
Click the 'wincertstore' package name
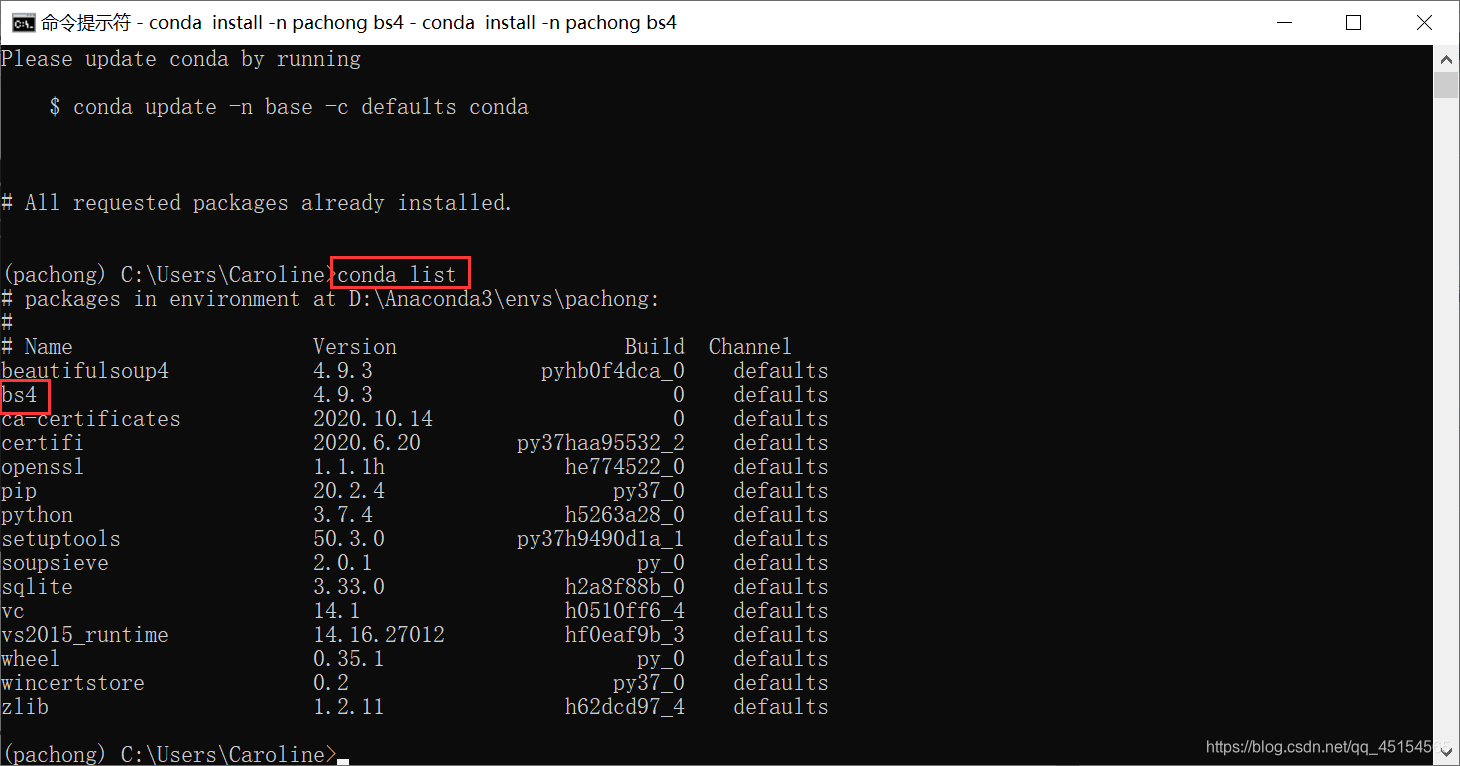[x=73, y=683]
